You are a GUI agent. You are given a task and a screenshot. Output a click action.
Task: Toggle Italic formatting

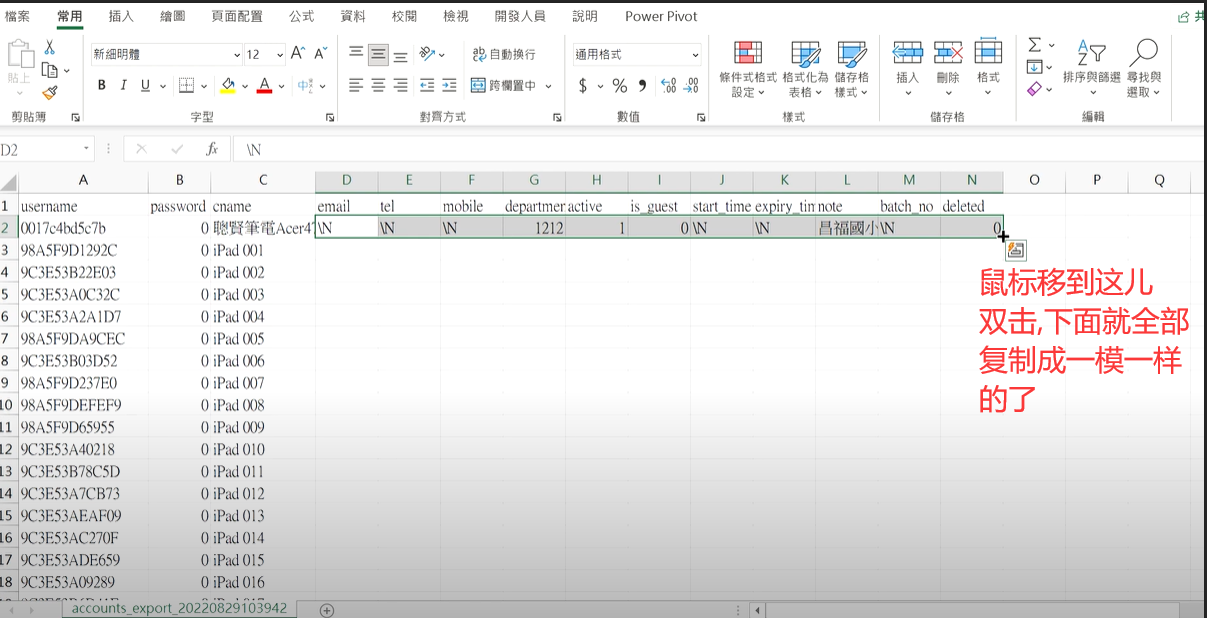[x=124, y=86]
